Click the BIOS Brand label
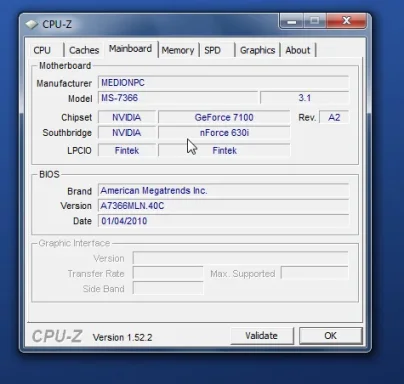The width and height of the screenshot is (404, 384). [x=79, y=191]
